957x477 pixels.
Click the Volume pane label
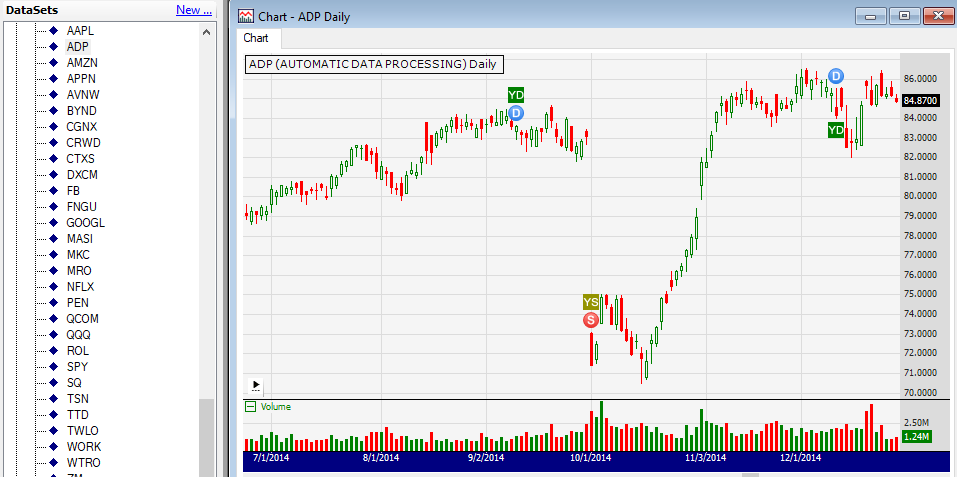pos(276,407)
